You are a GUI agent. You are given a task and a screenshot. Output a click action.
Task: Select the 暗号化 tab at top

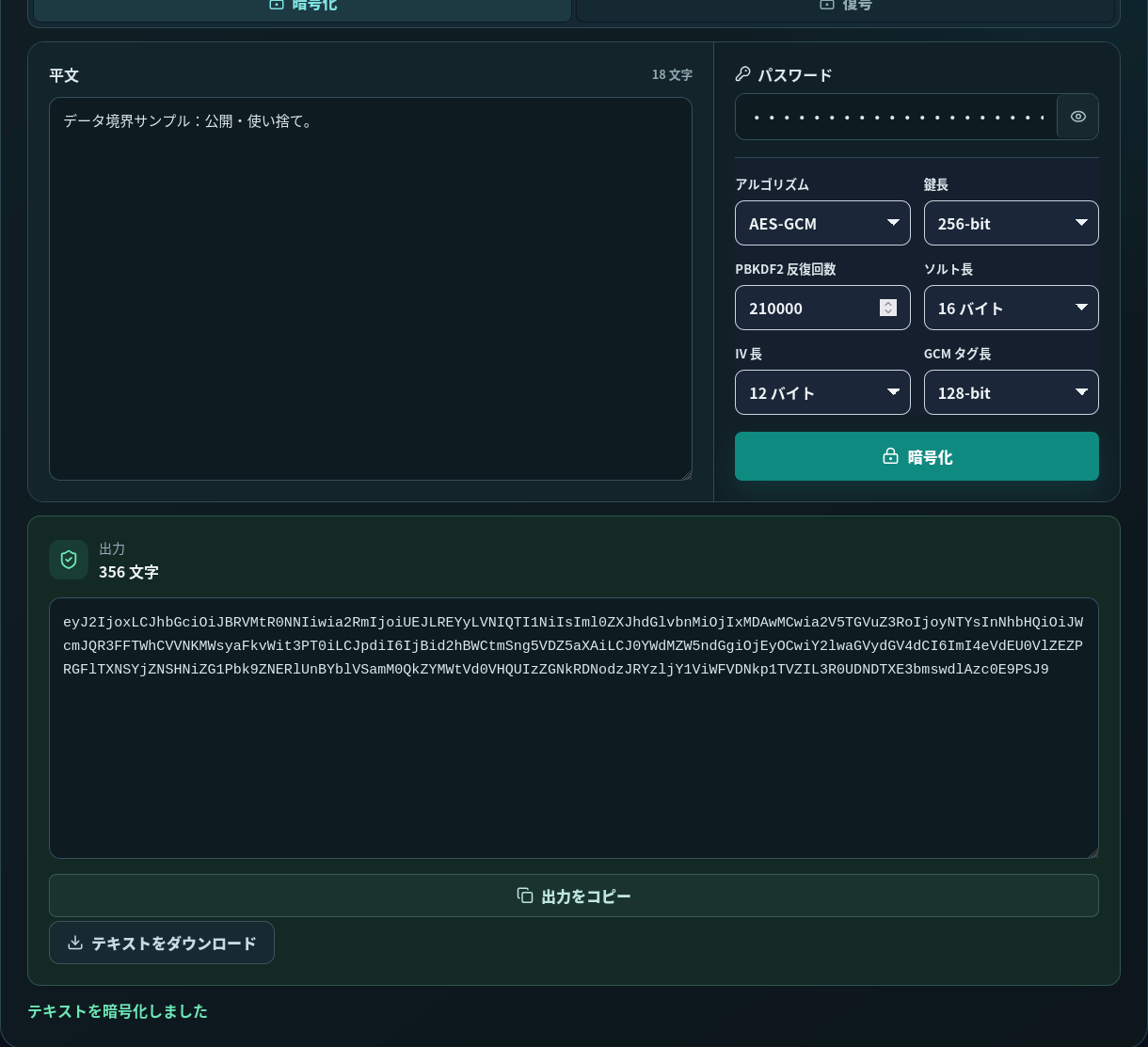(x=302, y=8)
